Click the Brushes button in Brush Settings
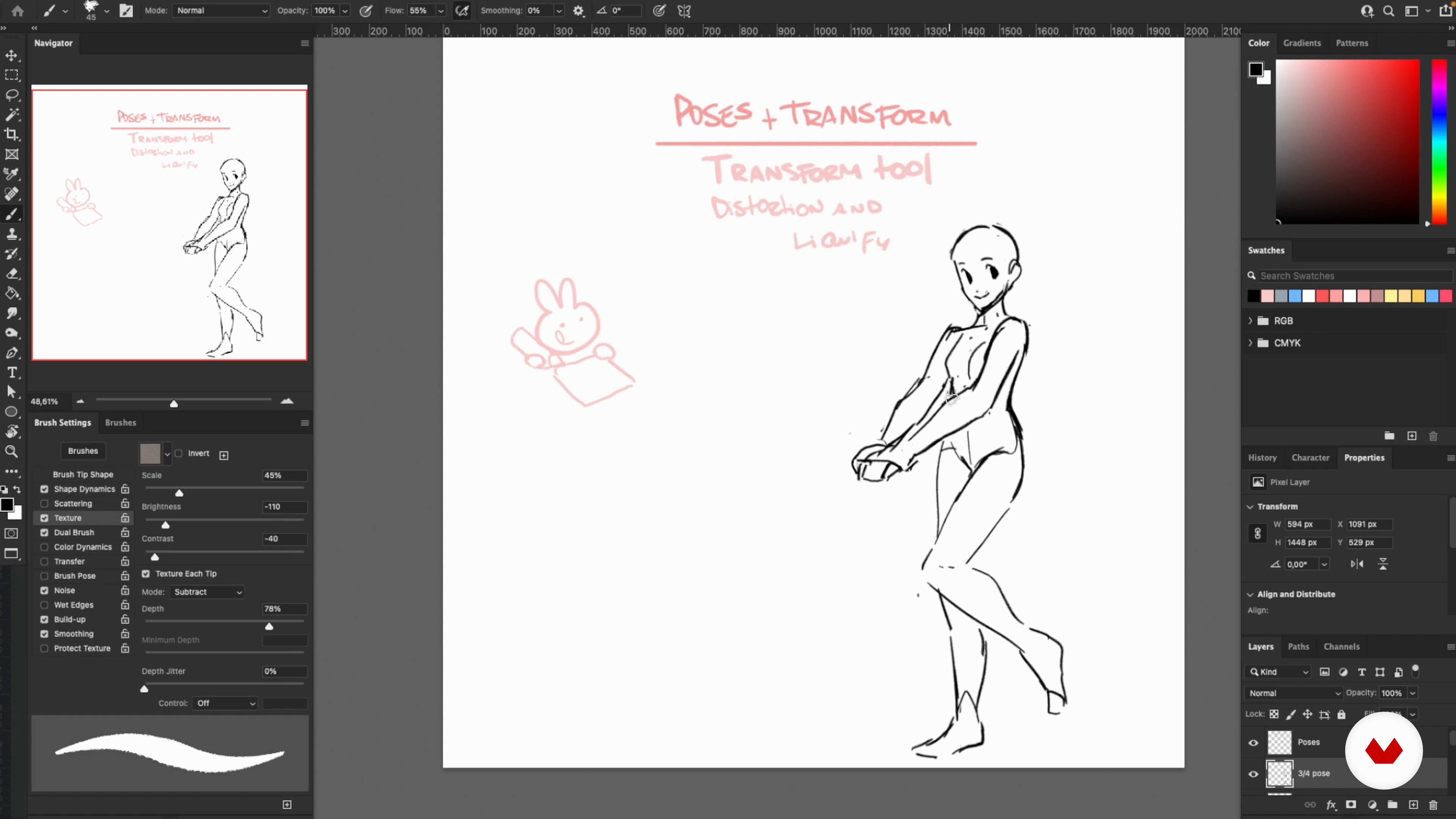 pos(83,451)
